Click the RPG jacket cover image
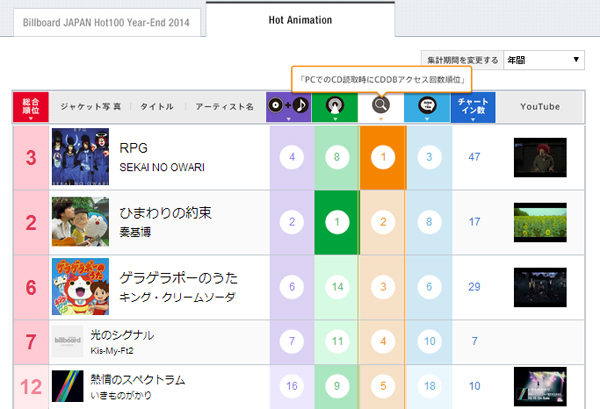The height and width of the screenshot is (409, 600). point(80,157)
